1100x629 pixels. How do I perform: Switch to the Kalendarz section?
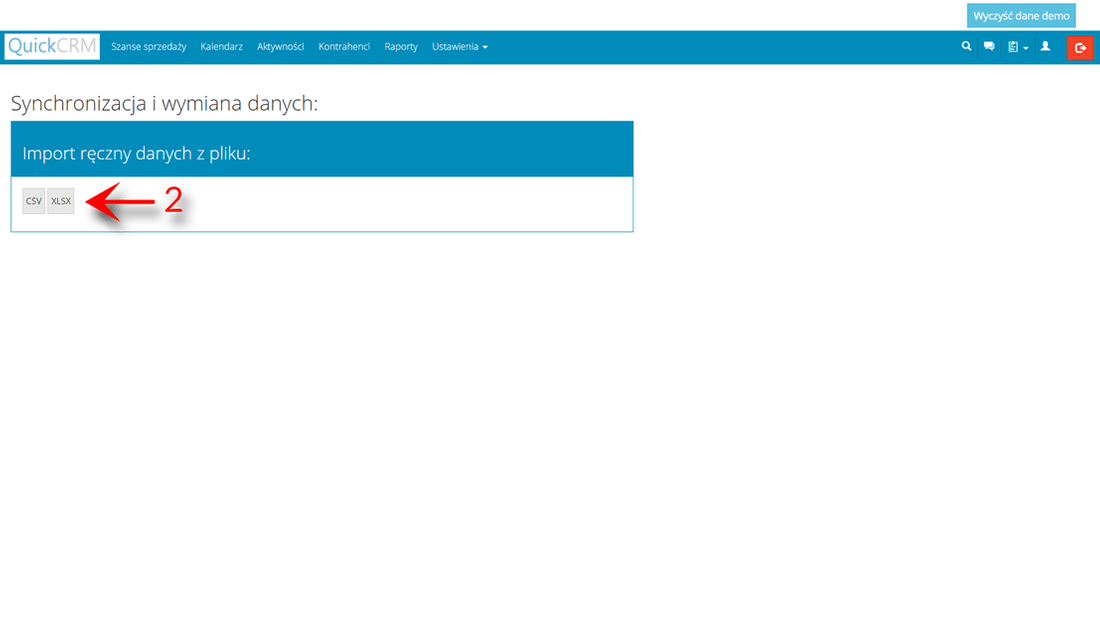pyautogui.click(x=221, y=46)
